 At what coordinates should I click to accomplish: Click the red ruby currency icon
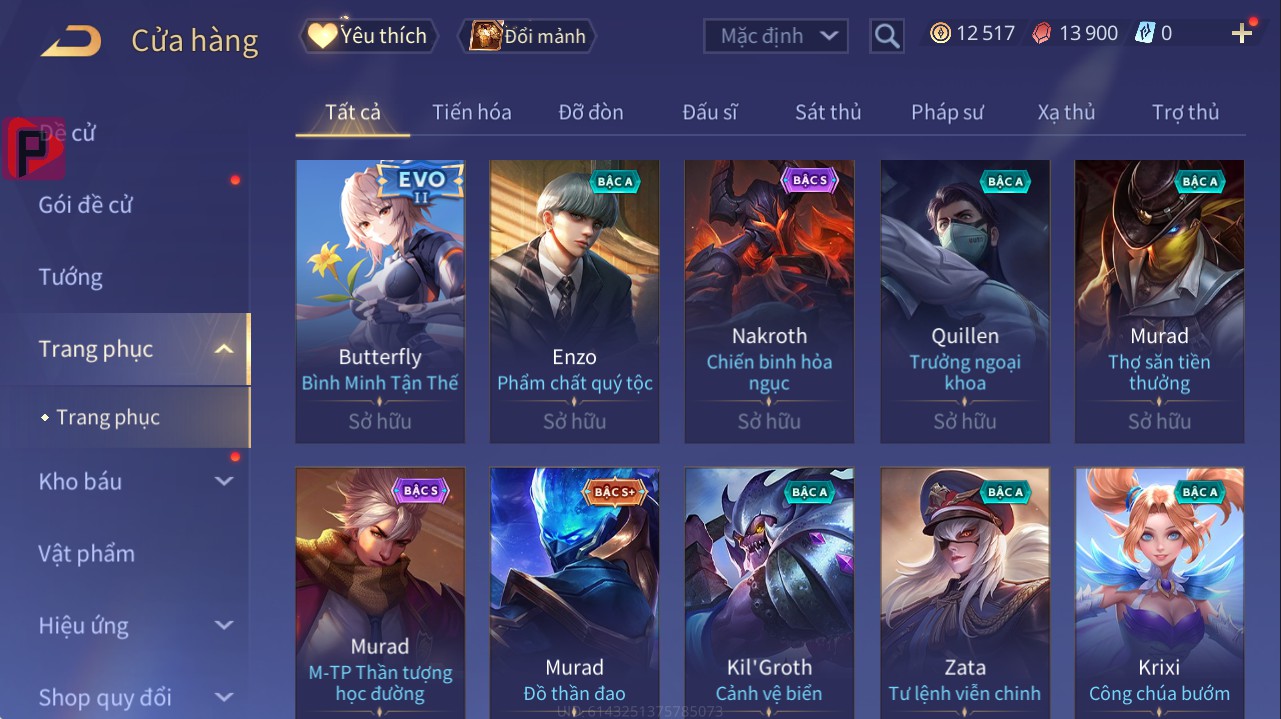[x=1042, y=34]
